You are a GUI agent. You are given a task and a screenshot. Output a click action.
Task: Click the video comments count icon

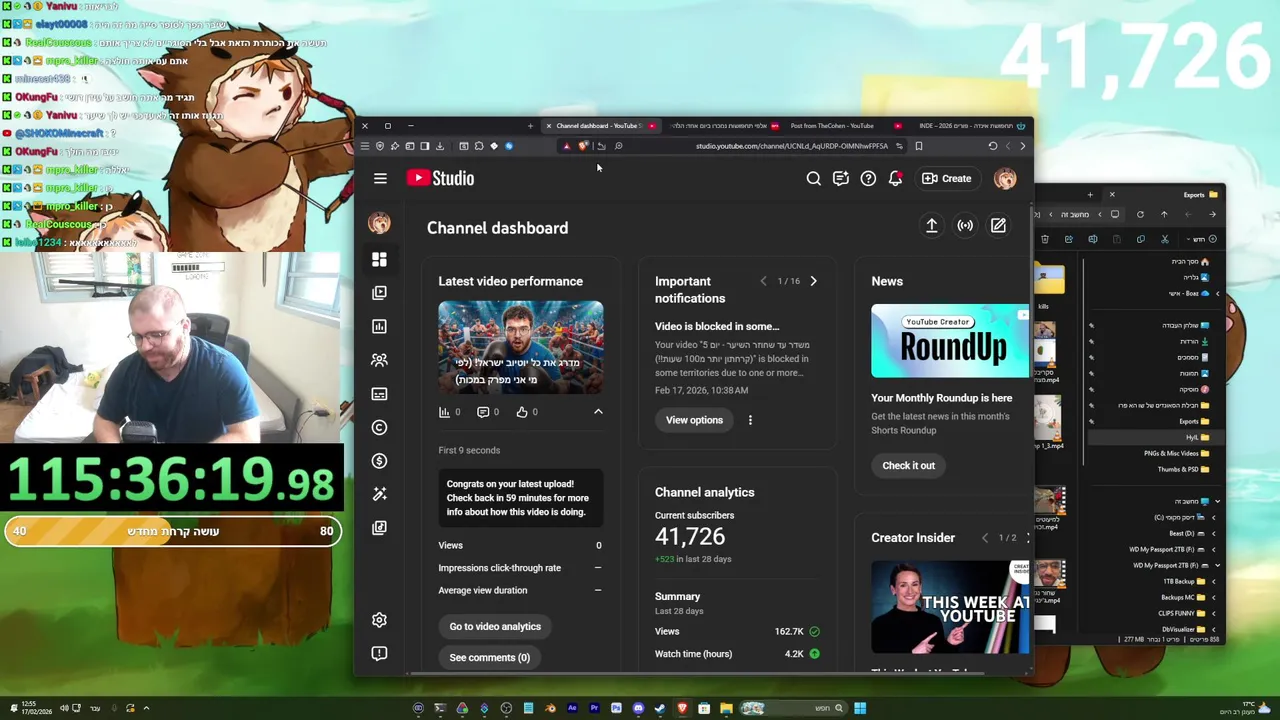click(483, 412)
